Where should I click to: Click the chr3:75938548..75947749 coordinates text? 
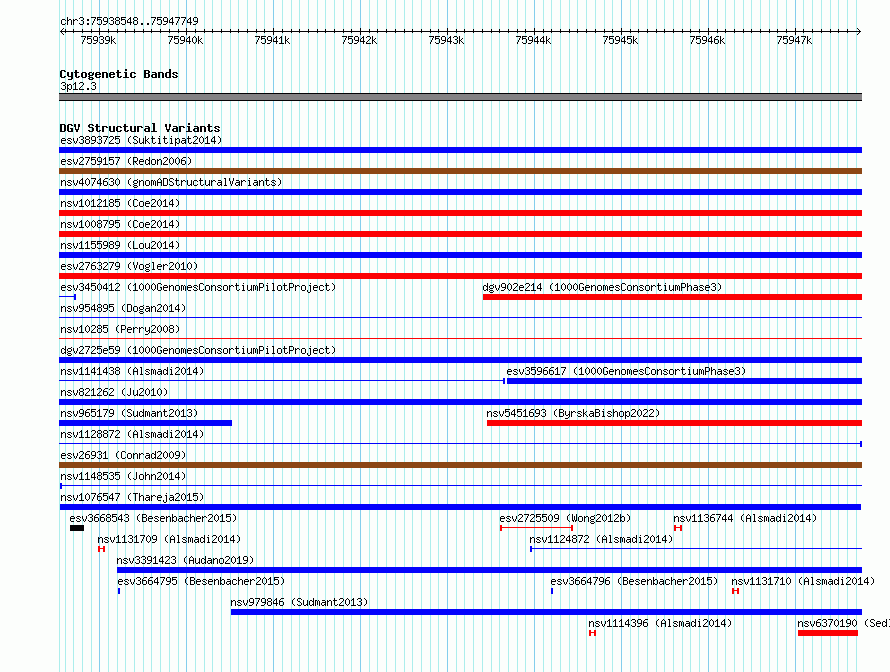129,21
